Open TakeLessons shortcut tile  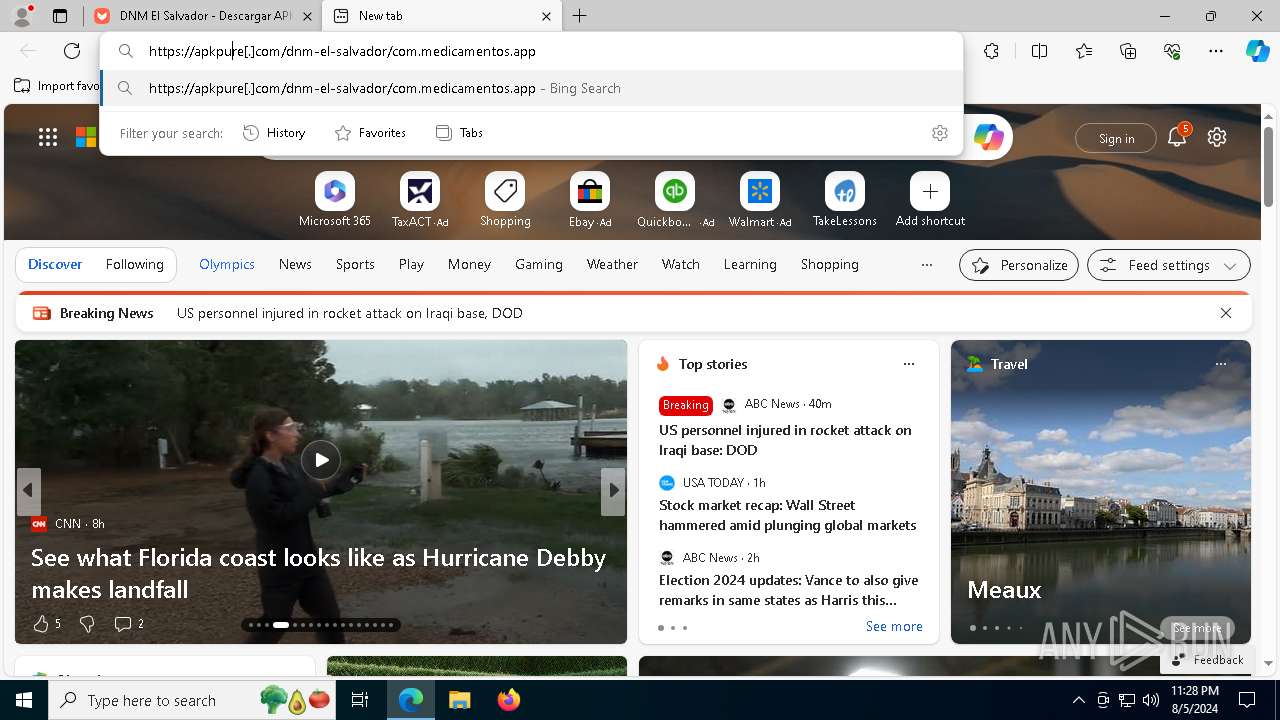point(845,200)
